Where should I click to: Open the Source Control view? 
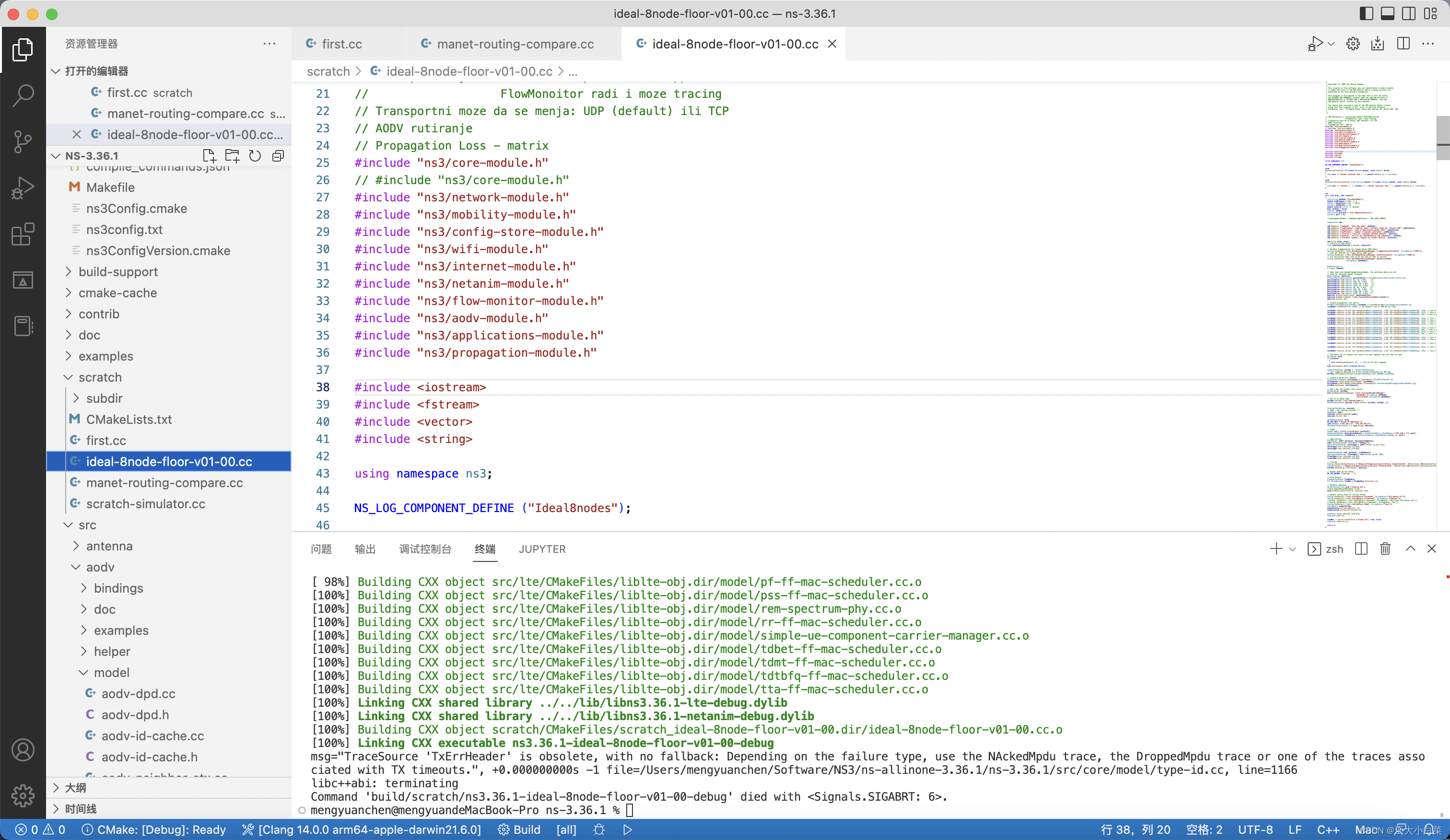23,141
